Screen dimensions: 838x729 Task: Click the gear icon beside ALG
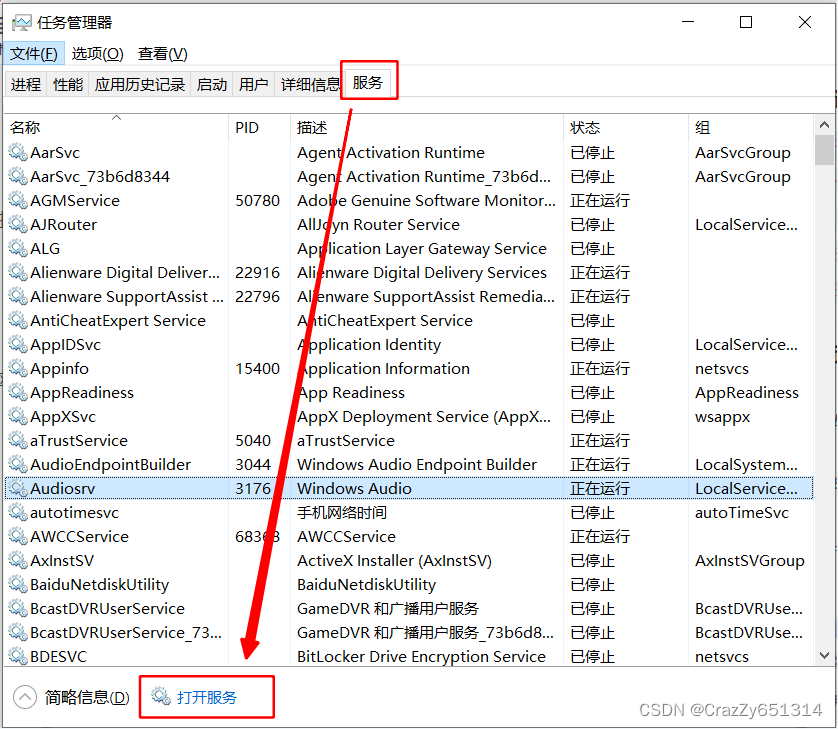pyautogui.click(x=18, y=249)
